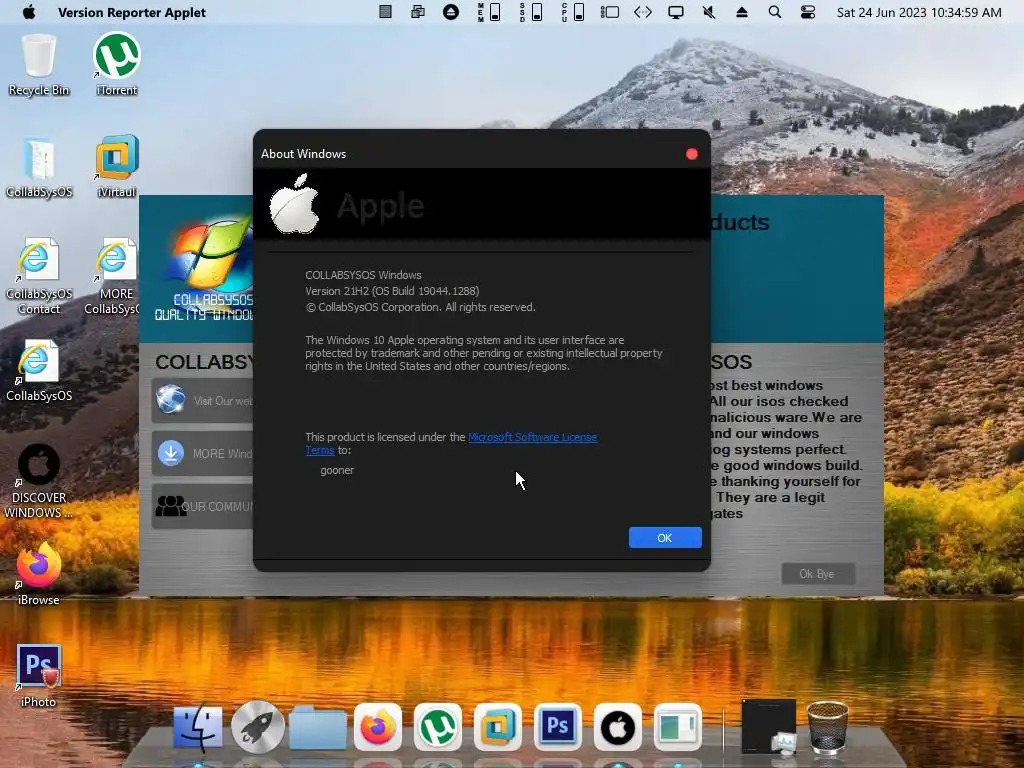Launch Photoshop from the dock

pyautogui.click(x=558, y=727)
